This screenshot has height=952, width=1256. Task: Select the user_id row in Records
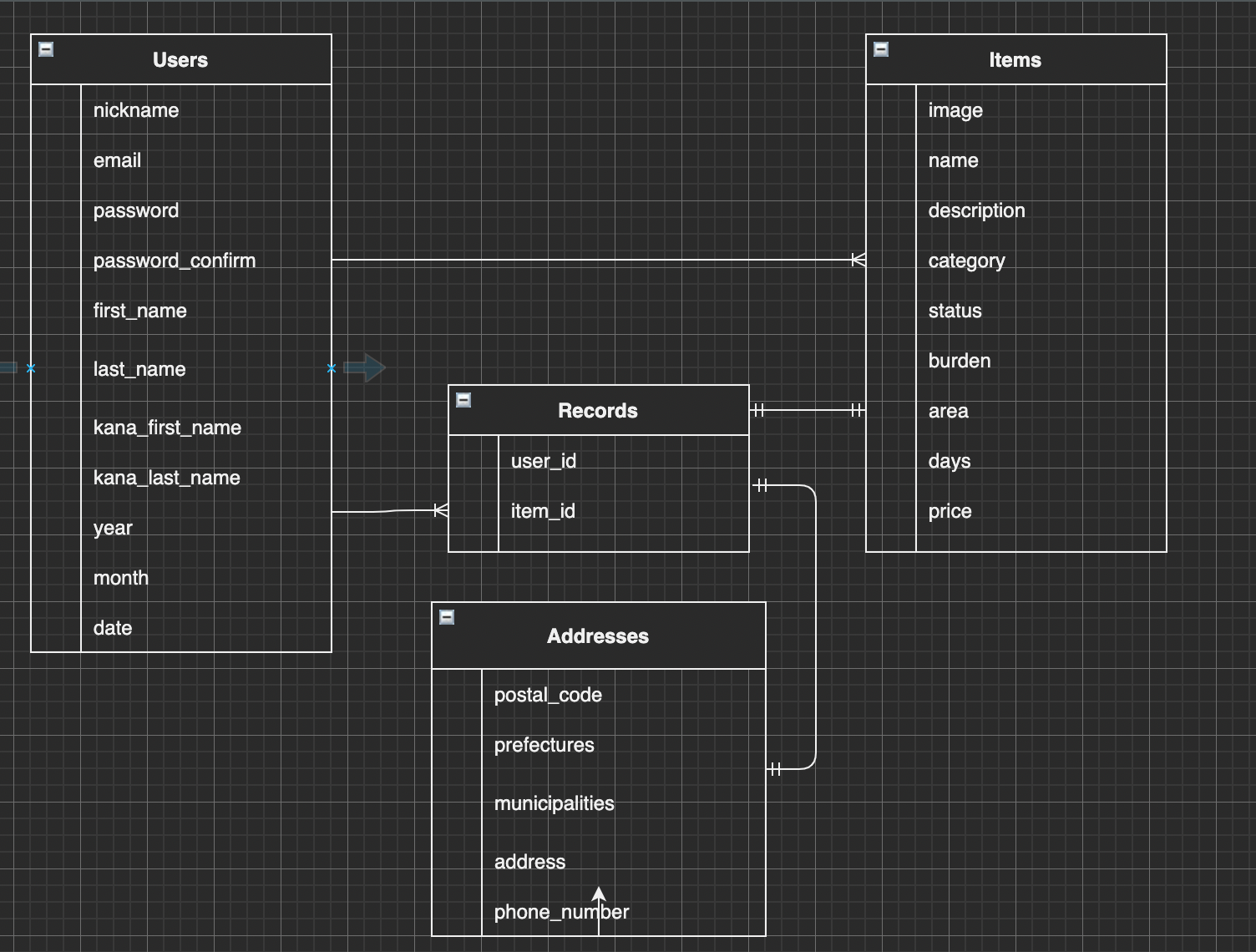pos(599,460)
